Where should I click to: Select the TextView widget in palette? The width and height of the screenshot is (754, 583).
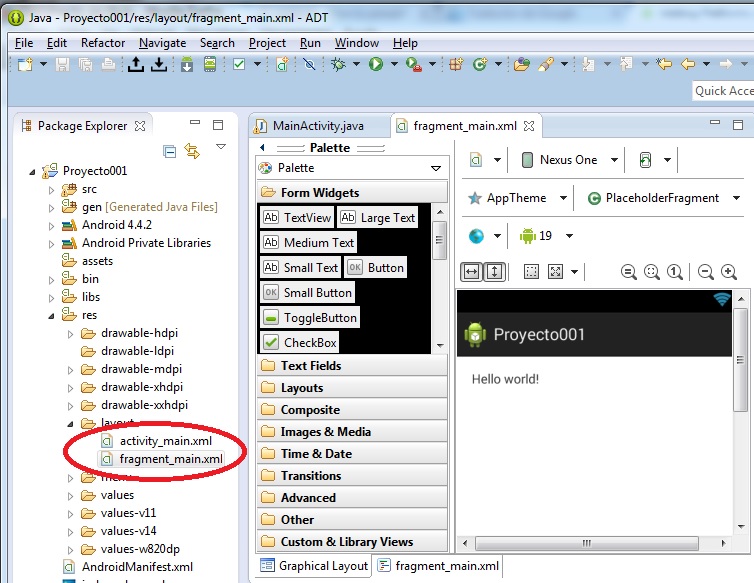tap(297, 218)
